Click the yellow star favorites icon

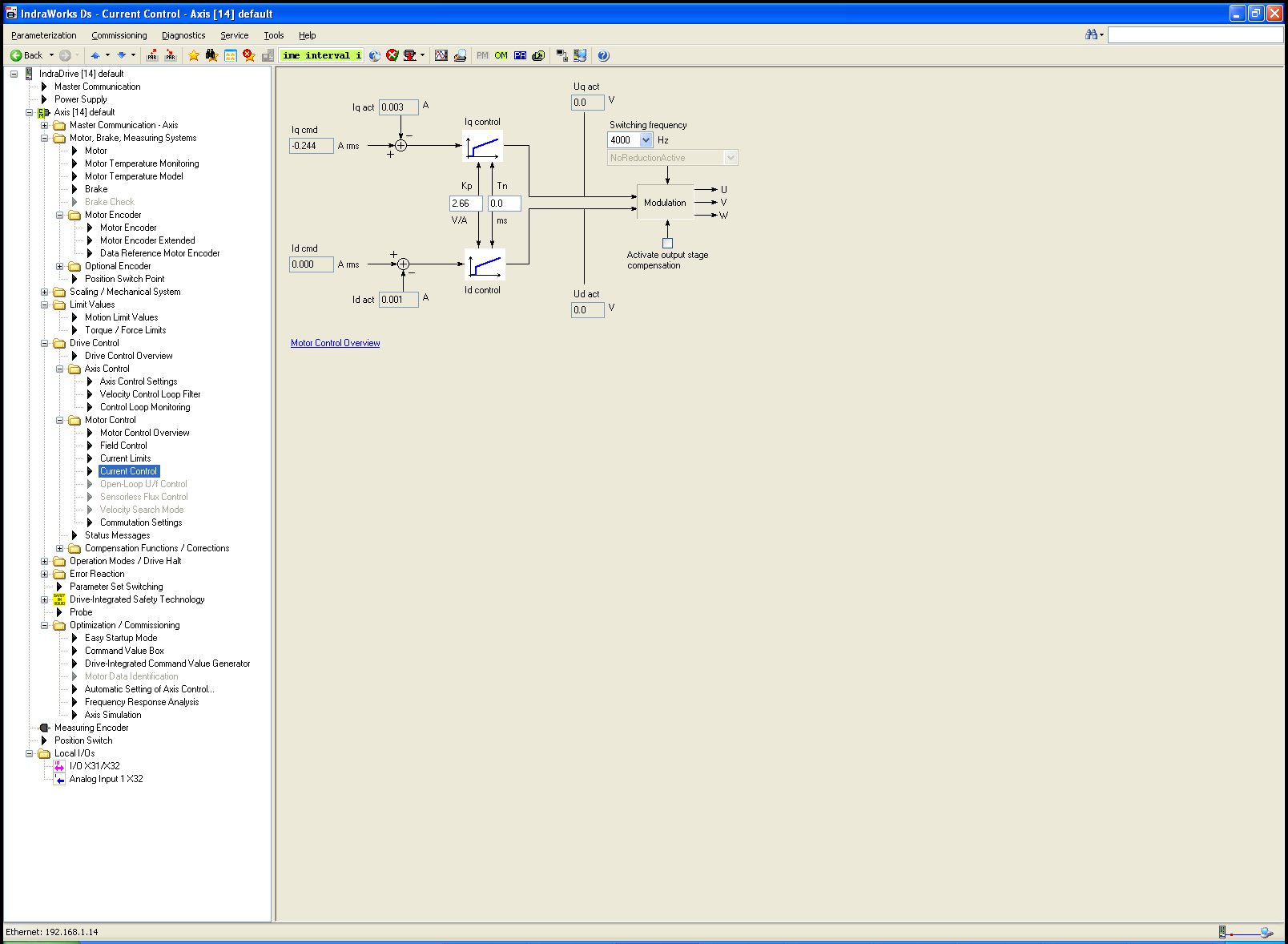[194, 55]
